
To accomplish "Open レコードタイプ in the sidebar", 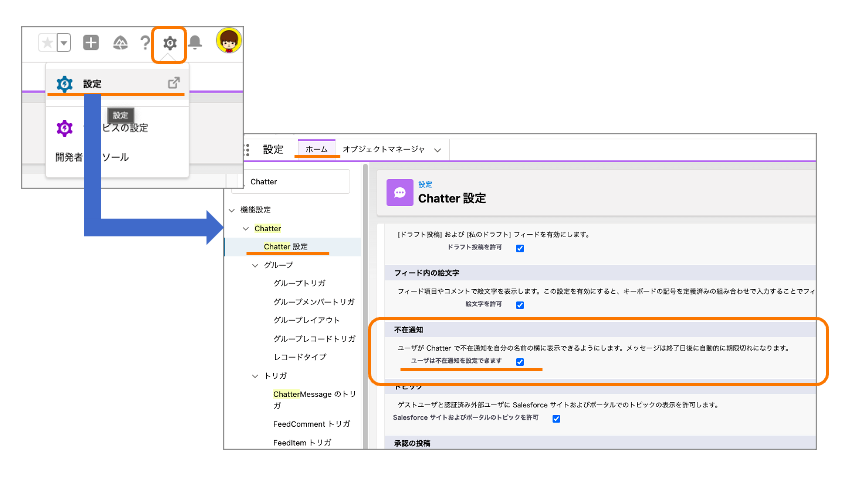I will coord(300,357).
